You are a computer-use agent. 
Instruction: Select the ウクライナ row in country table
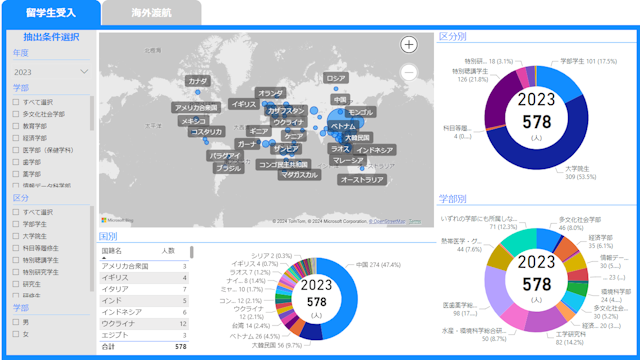(x=144, y=324)
